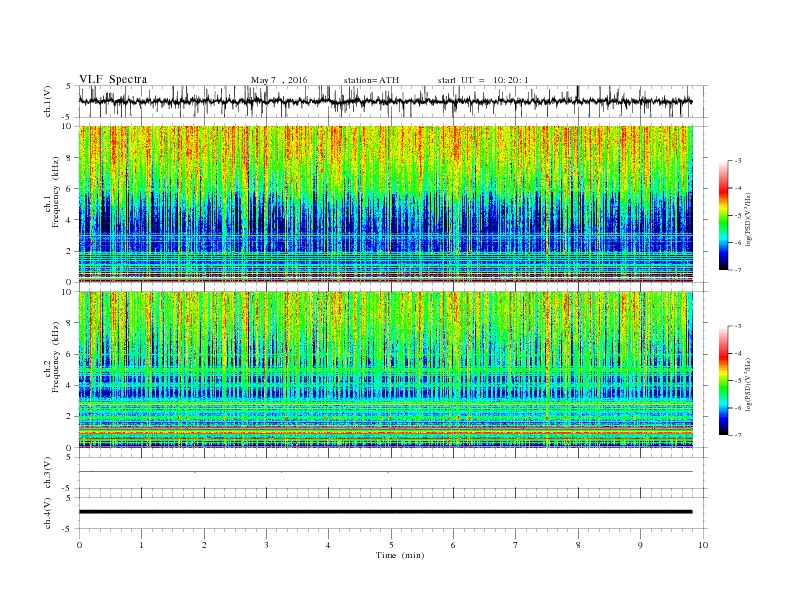
Task: Click the "-3" tick on ch.1 color bar
Action: click(738, 161)
